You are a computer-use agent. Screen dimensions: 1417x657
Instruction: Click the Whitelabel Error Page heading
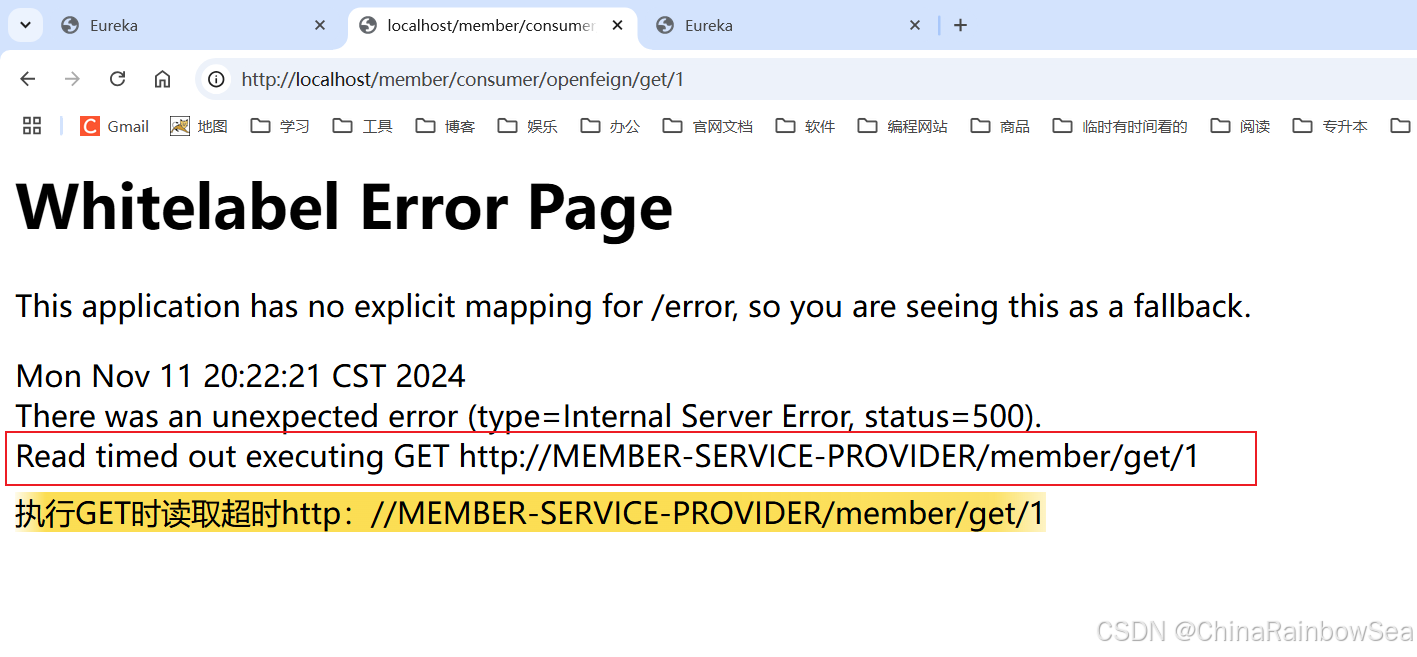pos(345,208)
